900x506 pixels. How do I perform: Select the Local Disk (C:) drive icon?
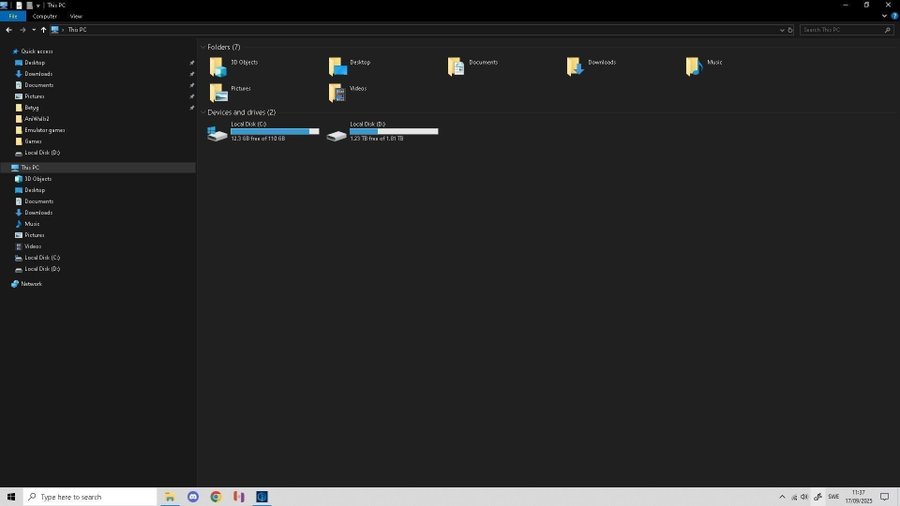[x=217, y=133]
